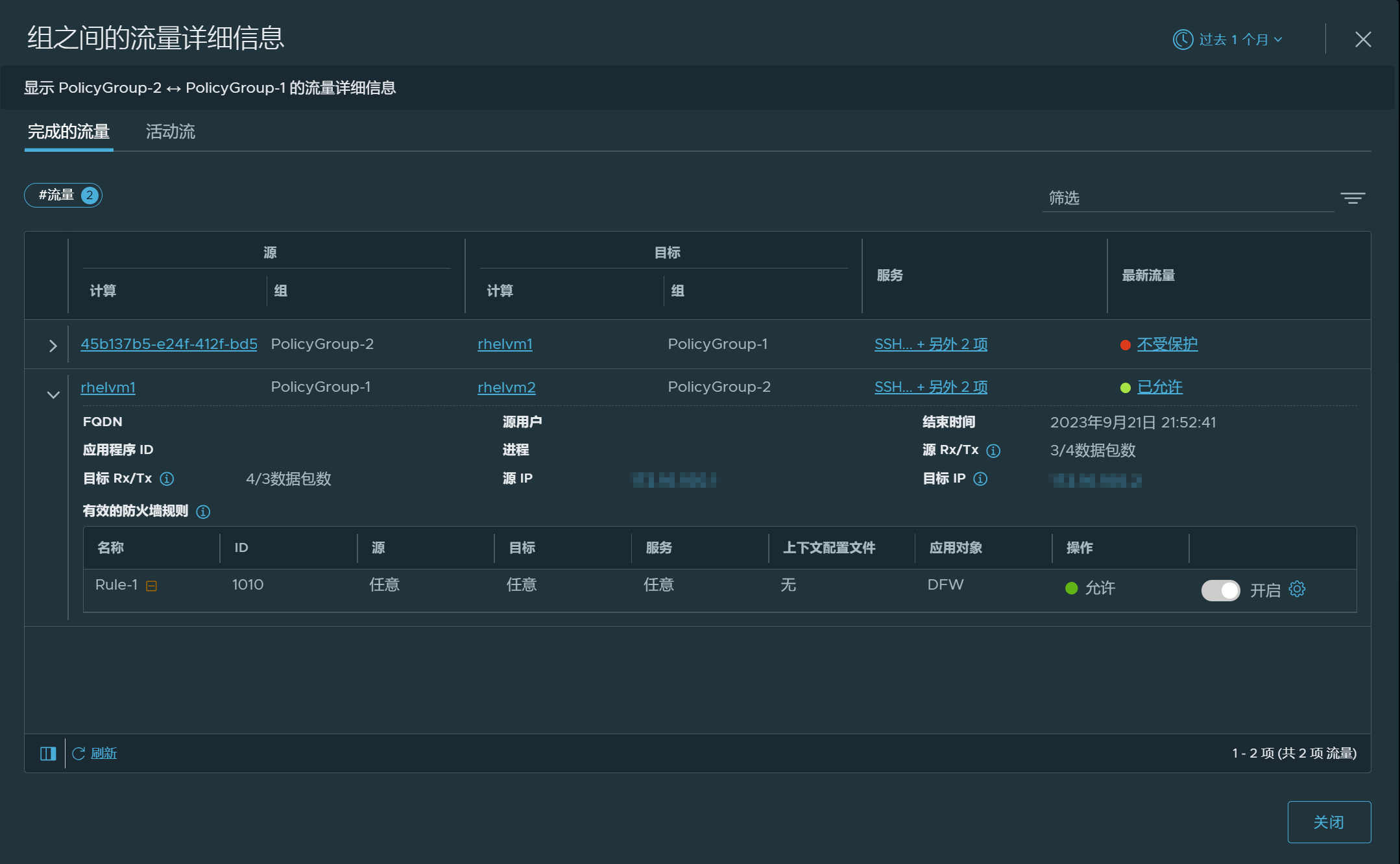Viewport: 1400px width, 864px height.
Task: Click the #流量 2 filter chip
Action: (x=63, y=195)
